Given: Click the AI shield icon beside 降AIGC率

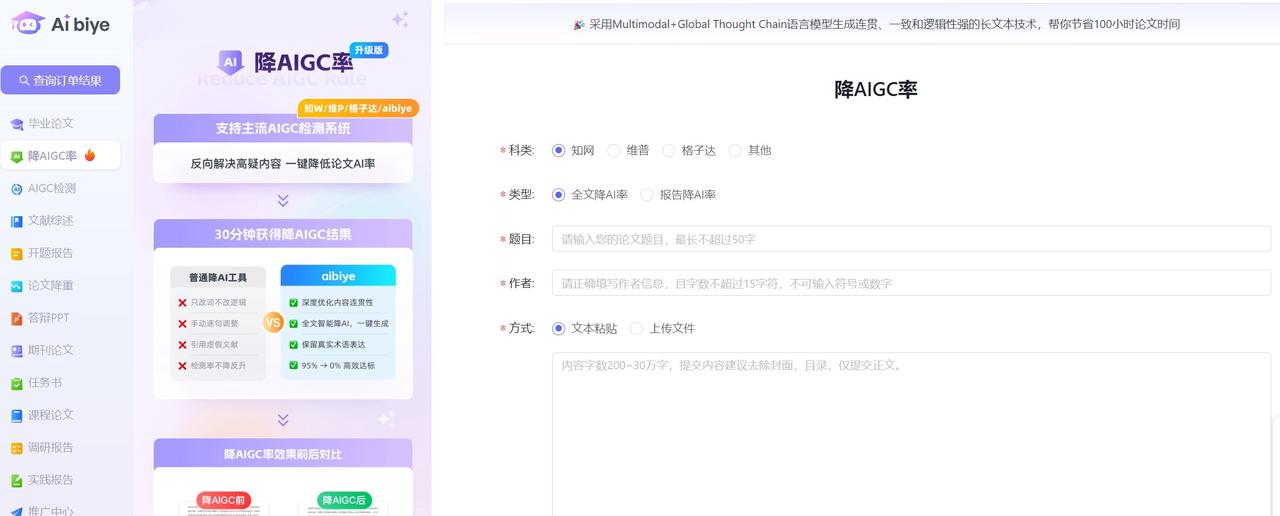Looking at the screenshot, I should point(230,62).
